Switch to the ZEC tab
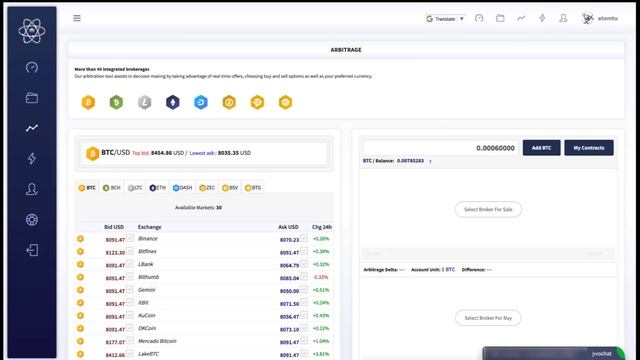 [207, 188]
